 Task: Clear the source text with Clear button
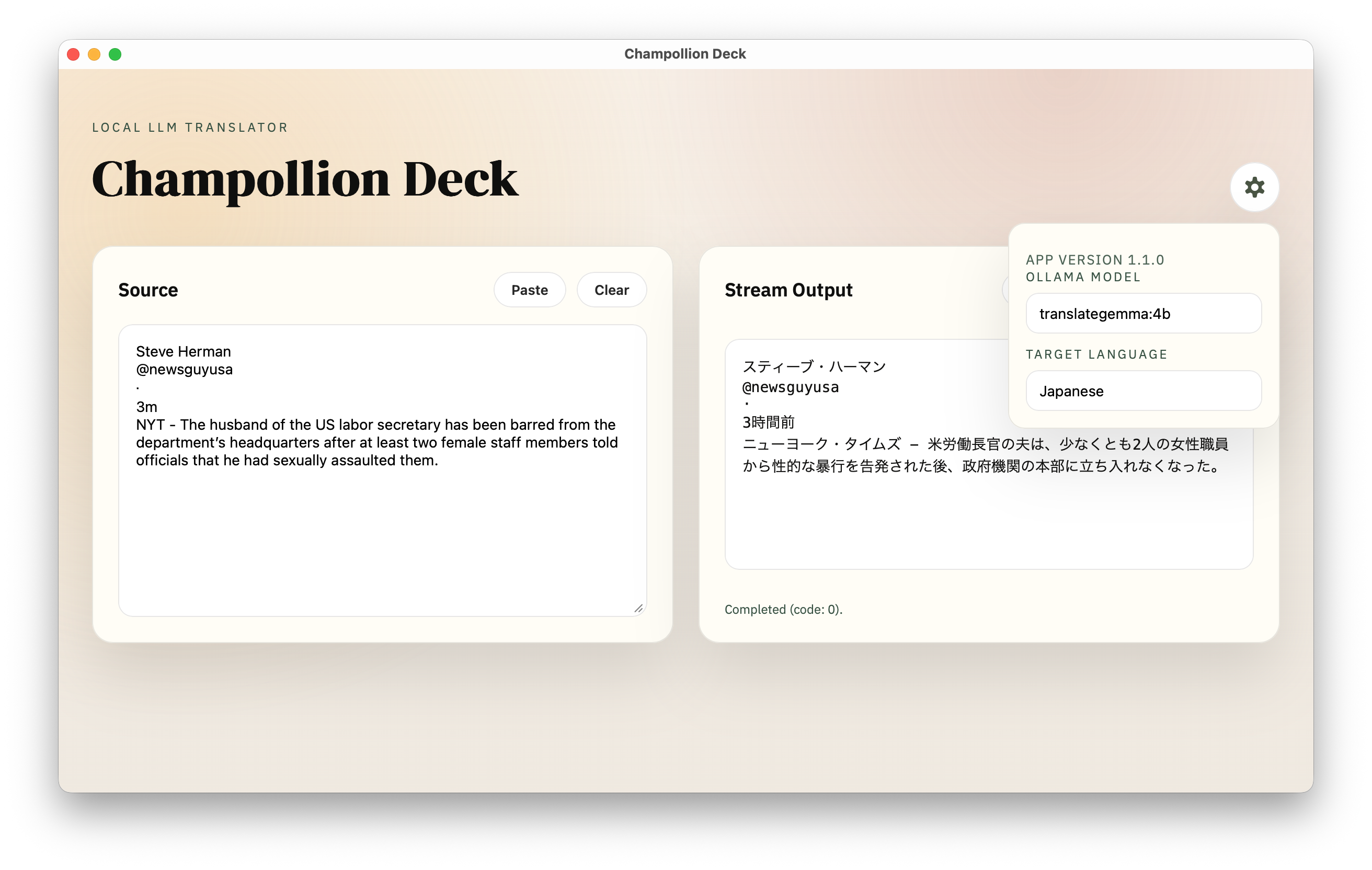point(611,290)
